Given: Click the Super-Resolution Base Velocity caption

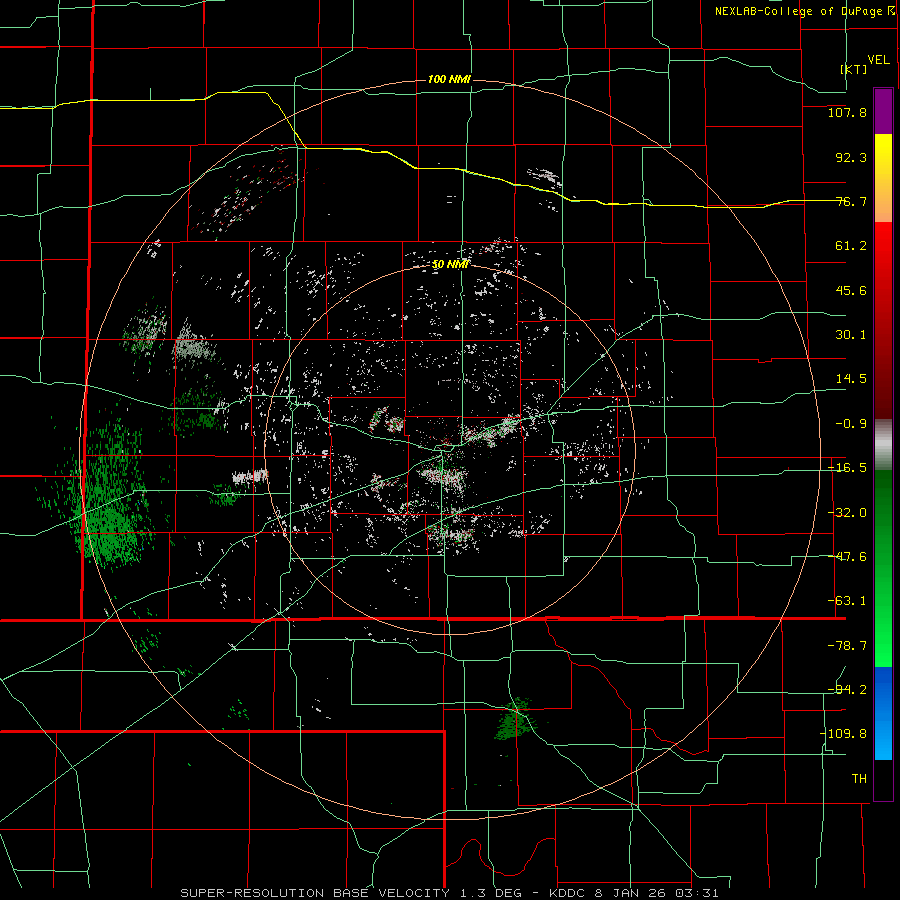Looking at the screenshot, I should [449, 893].
